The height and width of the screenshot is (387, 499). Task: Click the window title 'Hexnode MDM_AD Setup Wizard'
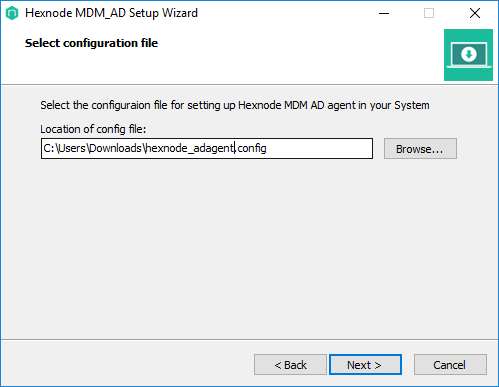(x=111, y=13)
